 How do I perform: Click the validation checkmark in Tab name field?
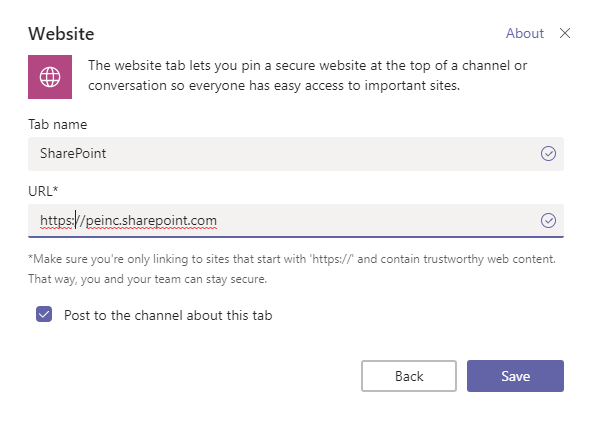click(x=548, y=154)
